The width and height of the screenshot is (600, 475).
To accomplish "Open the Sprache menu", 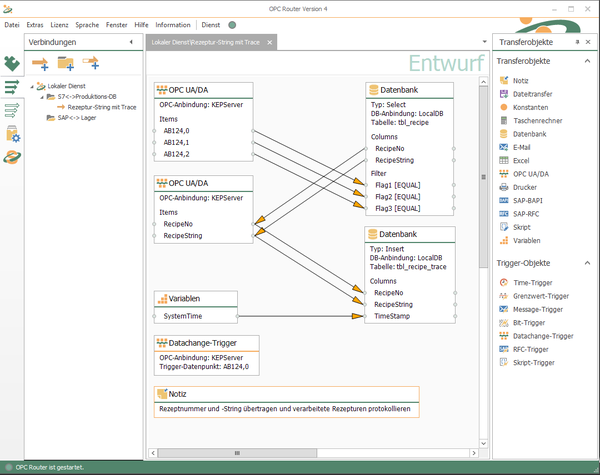I will (87, 25).
